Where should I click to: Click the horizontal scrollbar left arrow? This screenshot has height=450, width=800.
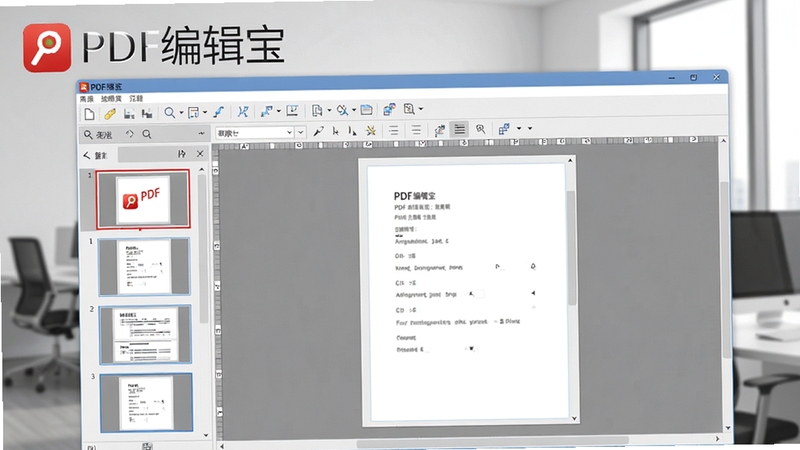tap(222, 446)
